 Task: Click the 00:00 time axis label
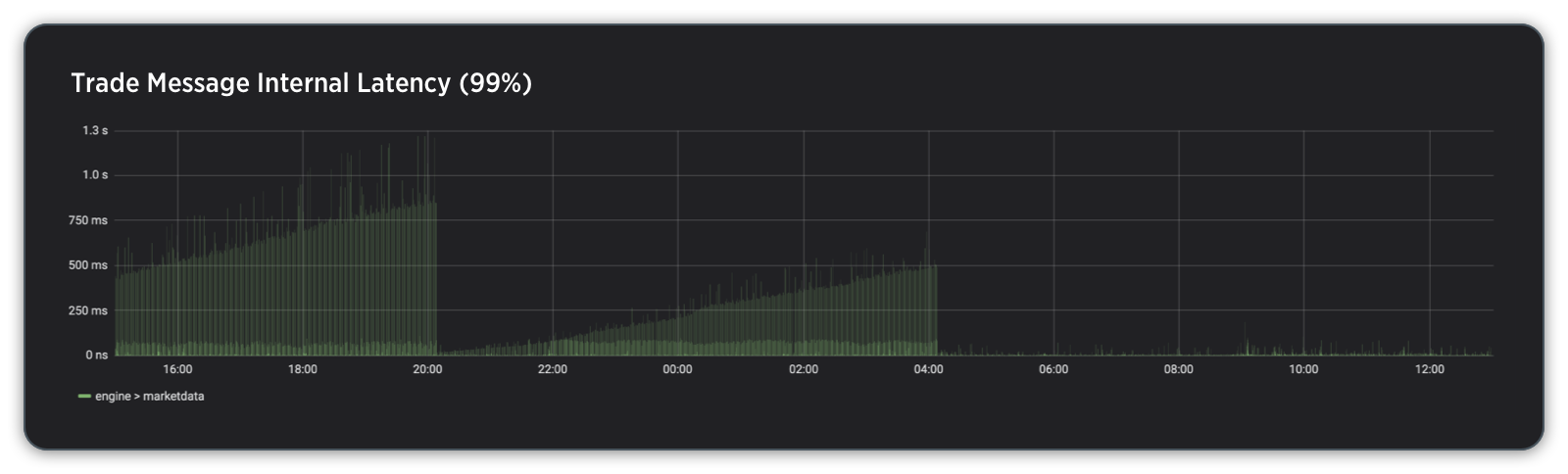click(678, 370)
